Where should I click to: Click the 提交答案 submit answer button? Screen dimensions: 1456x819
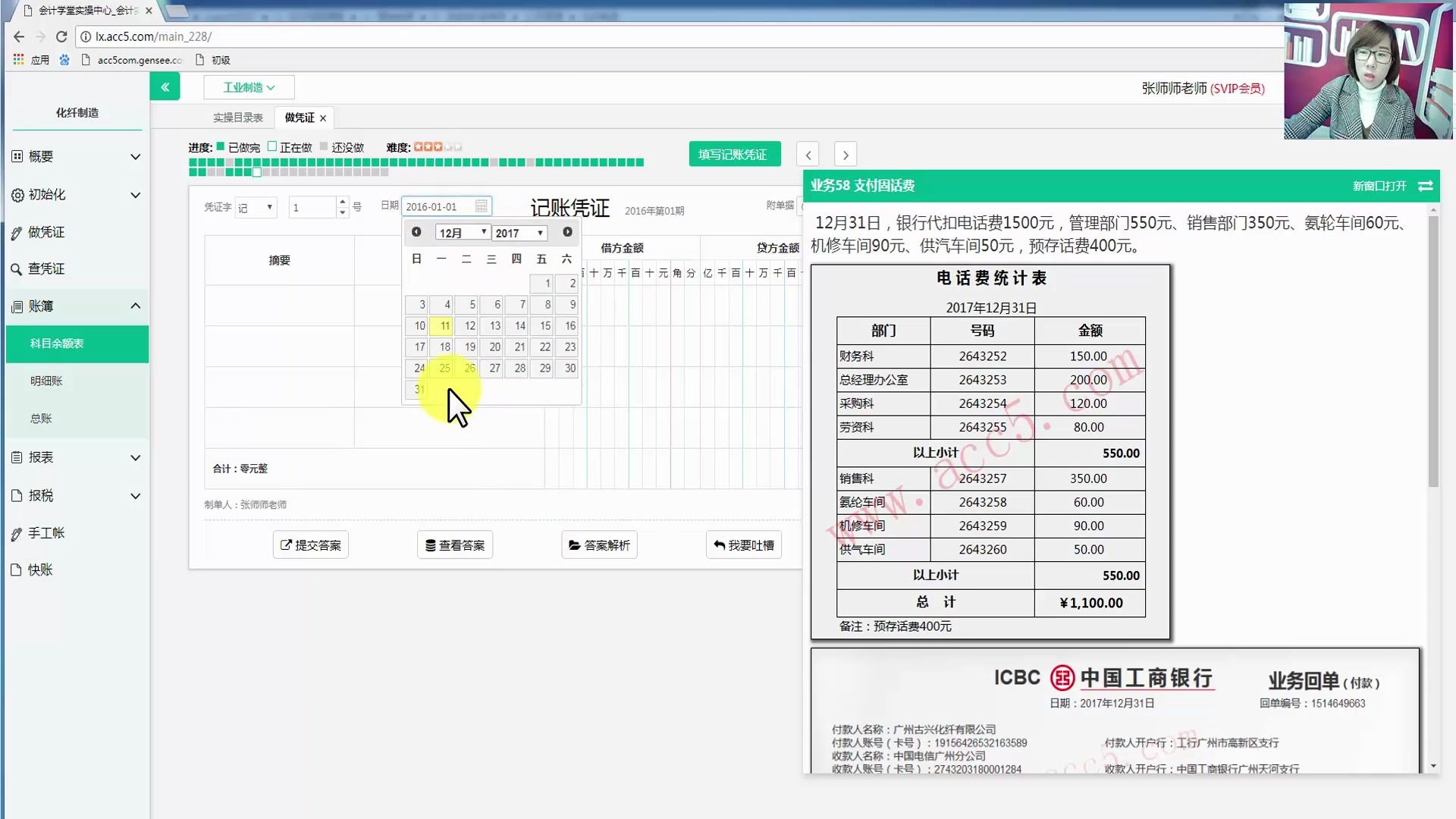[x=310, y=544]
